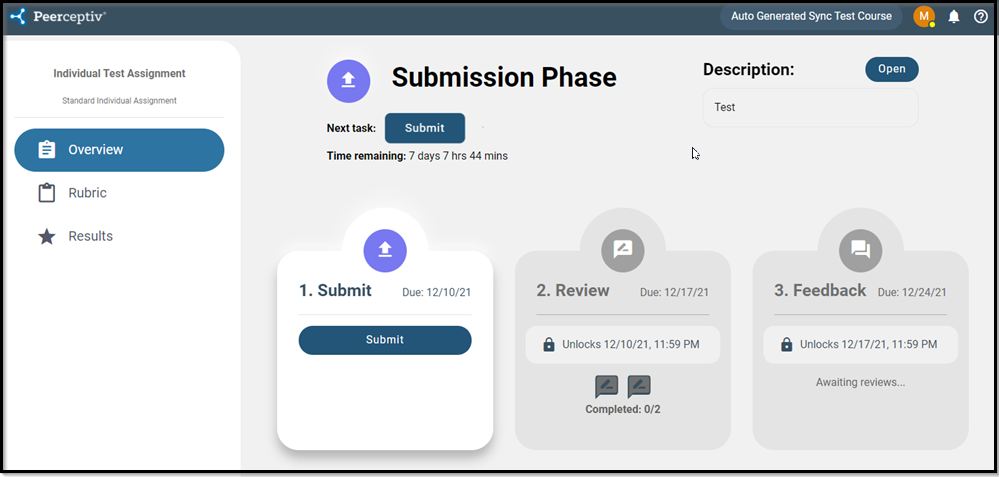This screenshot has width=999, height=477.
Task: Click the lock icon in Feedback card
Action: [x=785, y=345]
